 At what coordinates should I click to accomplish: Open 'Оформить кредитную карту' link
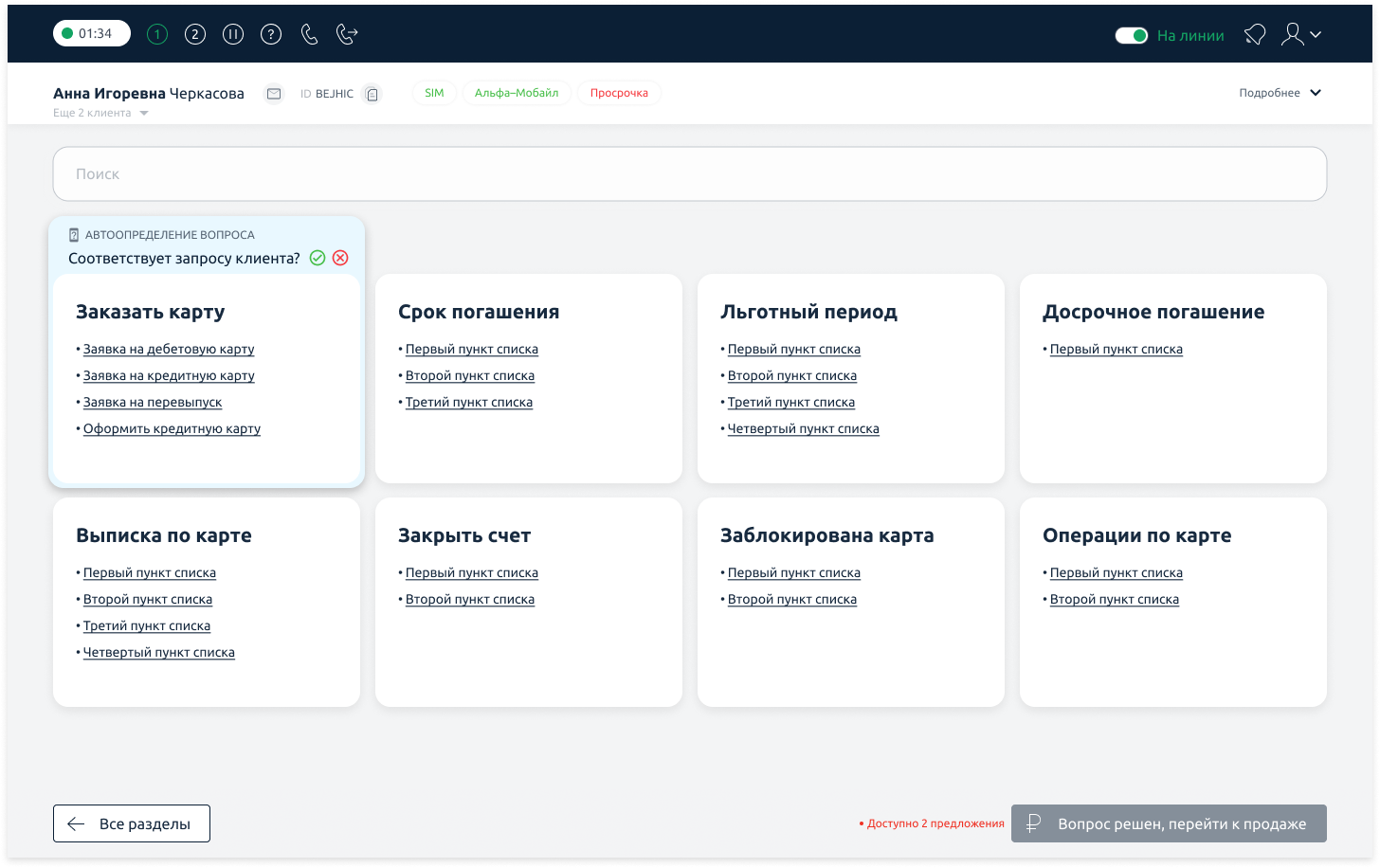pyautogui.click(x=172, y=428)
